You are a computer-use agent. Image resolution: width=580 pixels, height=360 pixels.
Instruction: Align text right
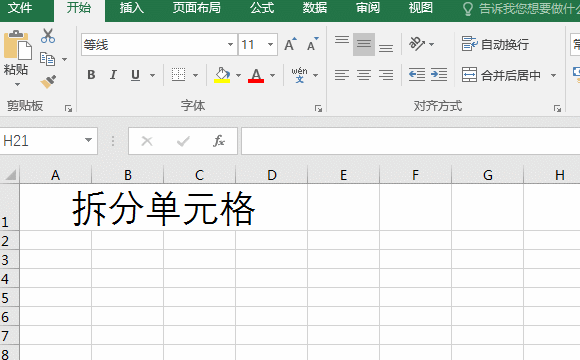point(386,75)
